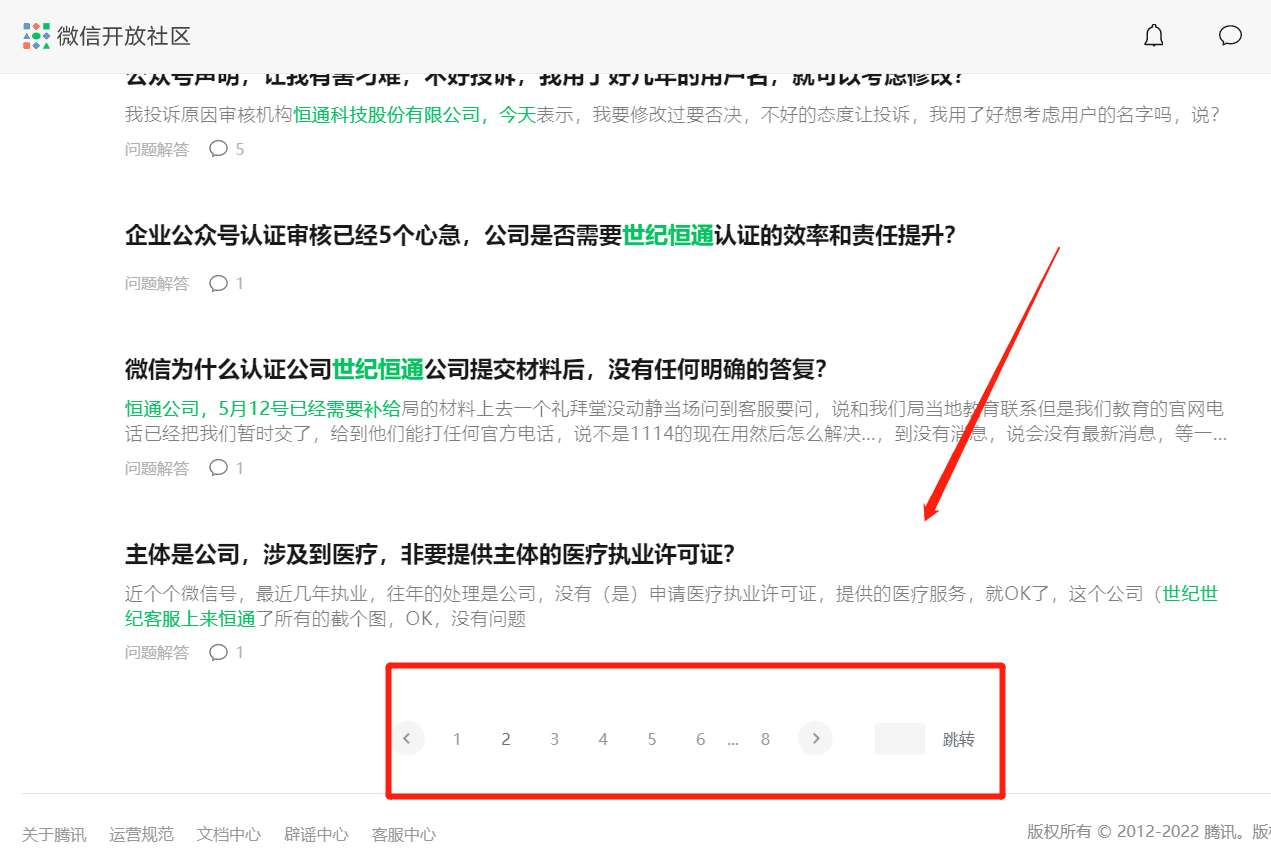The image size is (1271, 865).
Task: Select pagination page 2
Action: pos(506,739)
